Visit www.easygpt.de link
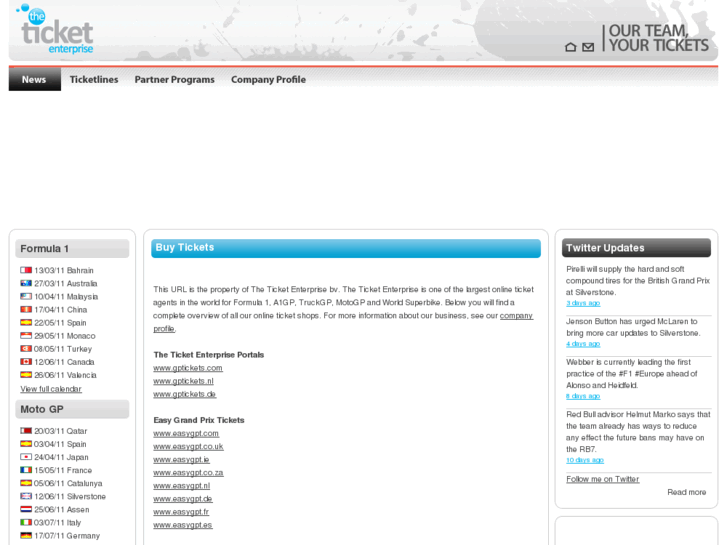The height and width of the screenshot is (545, 727). click(x=183, y=499)
